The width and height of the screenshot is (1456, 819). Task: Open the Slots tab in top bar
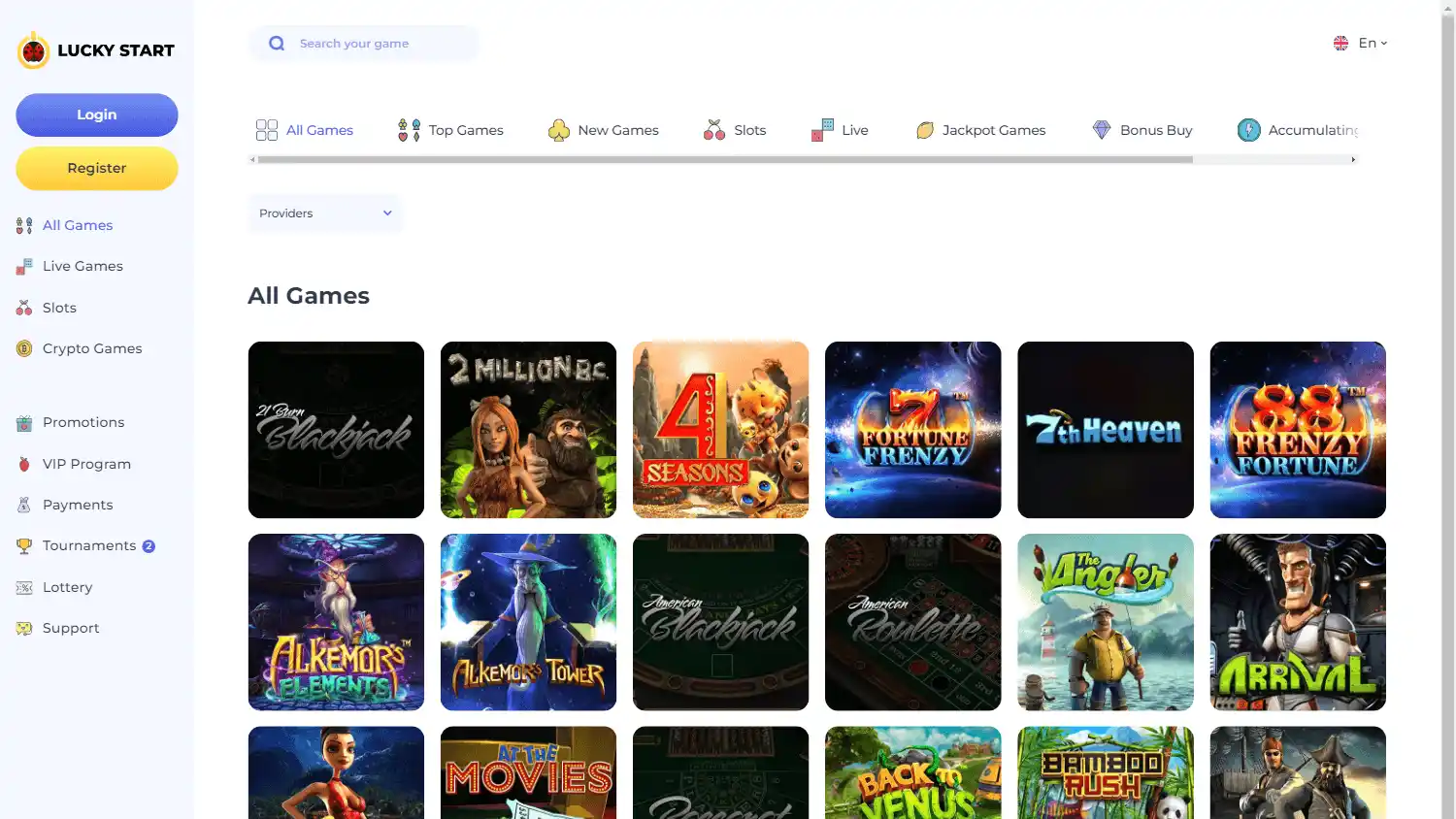(735, 130)
